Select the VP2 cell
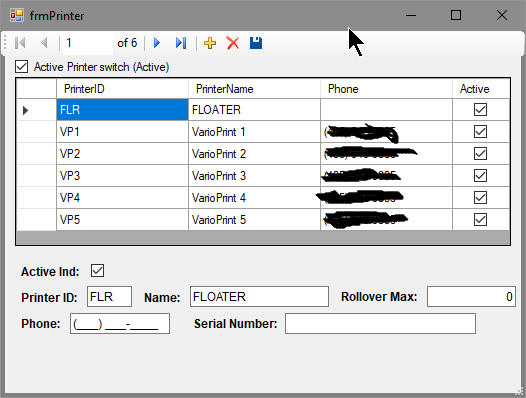 (122, 154)
